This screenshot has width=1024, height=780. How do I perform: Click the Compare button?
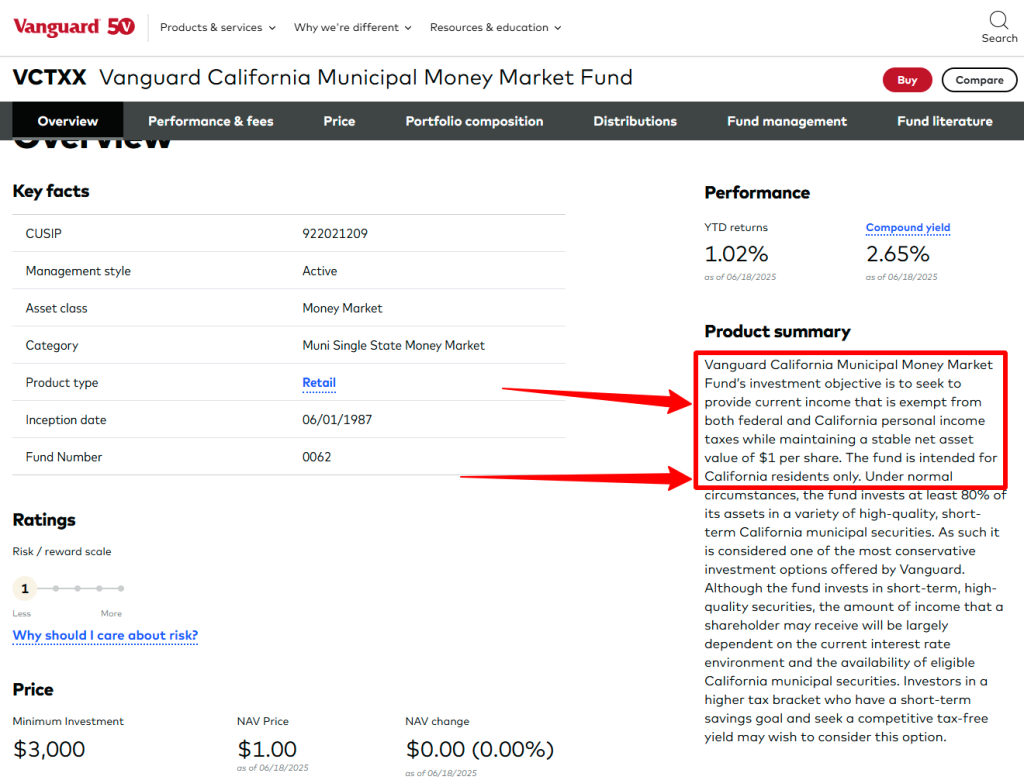[x=978, y=80]
